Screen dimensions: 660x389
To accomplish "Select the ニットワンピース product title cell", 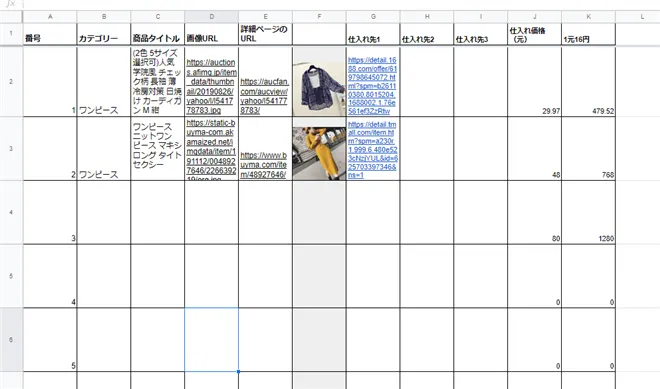I will pyautogui.click(x=157, y=149).
